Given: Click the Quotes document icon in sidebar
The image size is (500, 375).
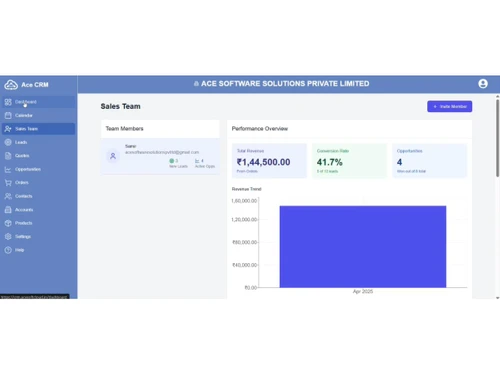Looking at the screenshot, I should 8,156.
